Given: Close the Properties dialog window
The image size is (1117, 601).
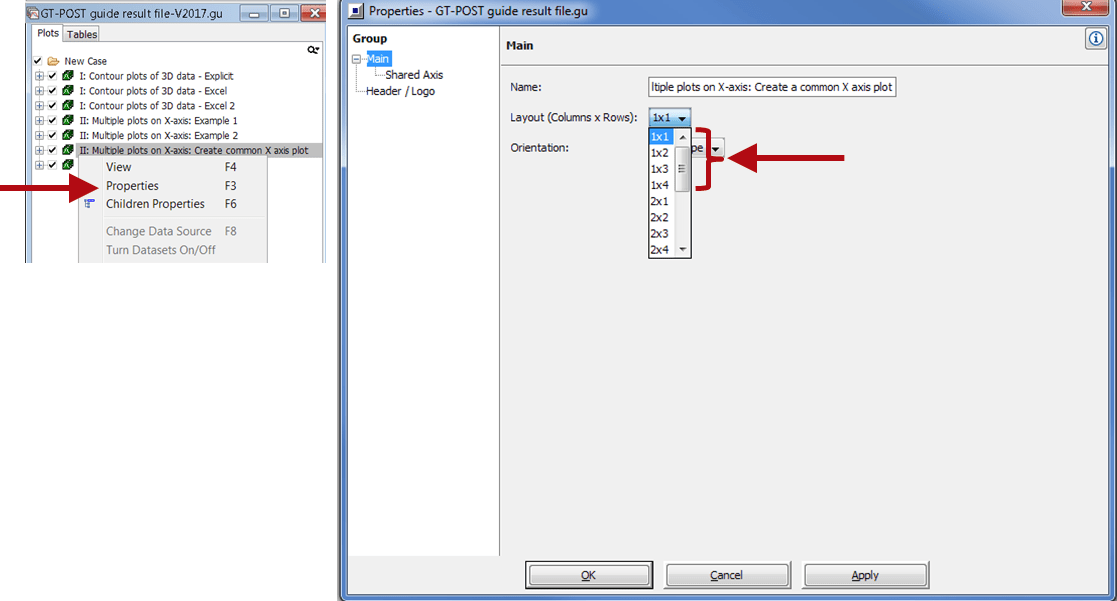Looking at the screenshot, I should (1087, 6).
